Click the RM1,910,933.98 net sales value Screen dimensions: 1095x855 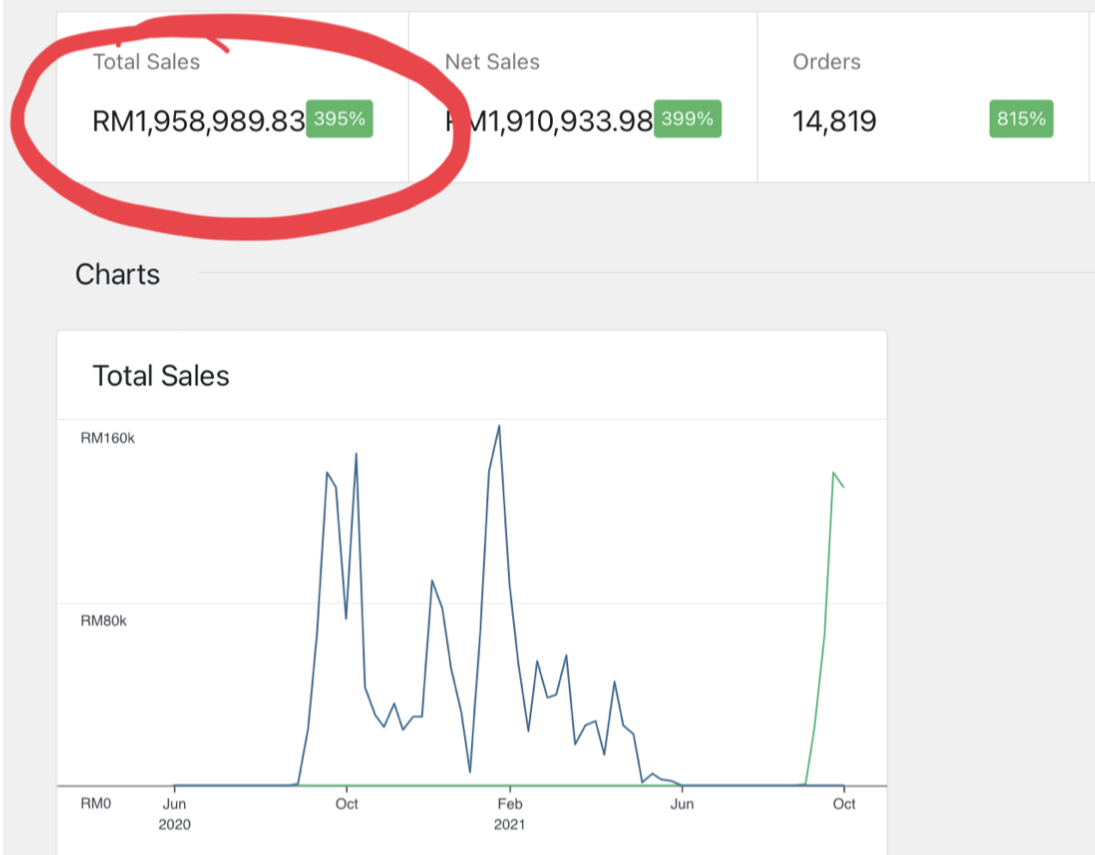(550, 122)
